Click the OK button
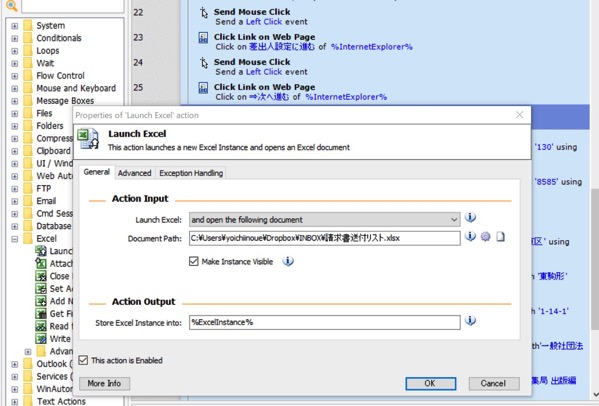The width and height of the screenshot is (599, 406). coord(431,383)
